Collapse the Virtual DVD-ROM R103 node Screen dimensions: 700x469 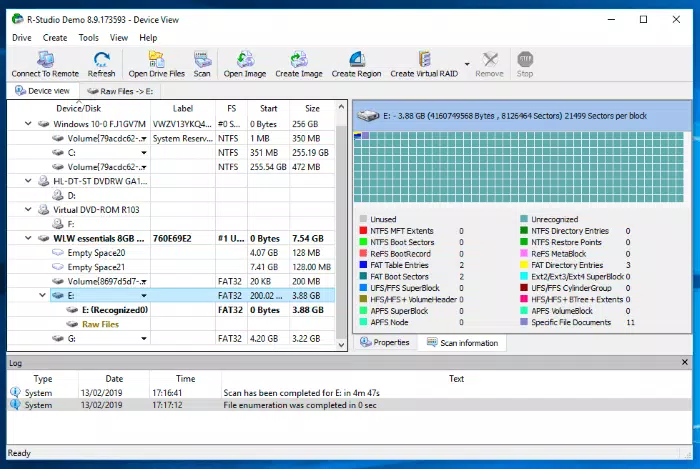pos(28,209)
